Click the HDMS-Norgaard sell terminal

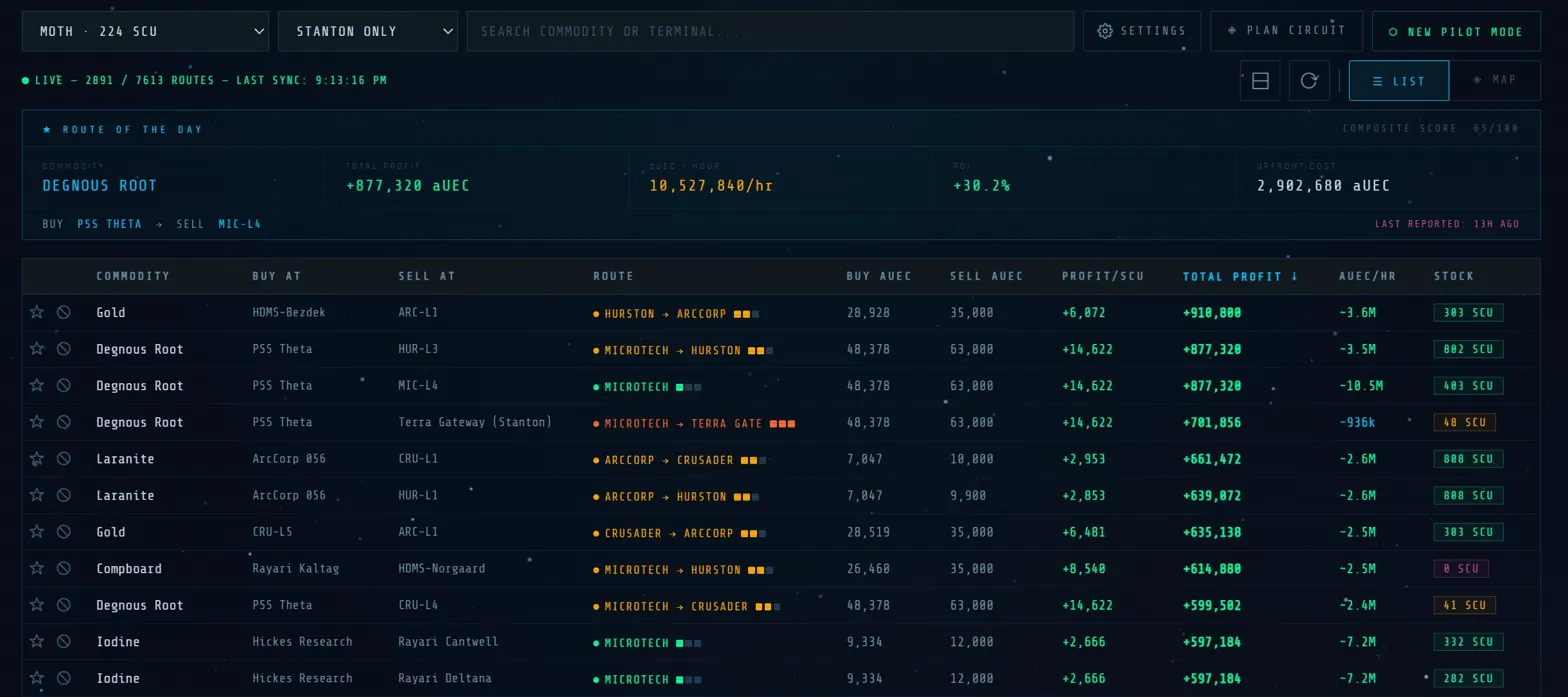(441, 568)
